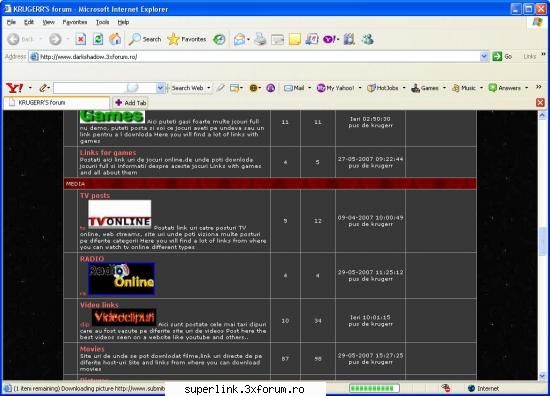Click the Go button

pyautogui.click(x=502, y=56)
